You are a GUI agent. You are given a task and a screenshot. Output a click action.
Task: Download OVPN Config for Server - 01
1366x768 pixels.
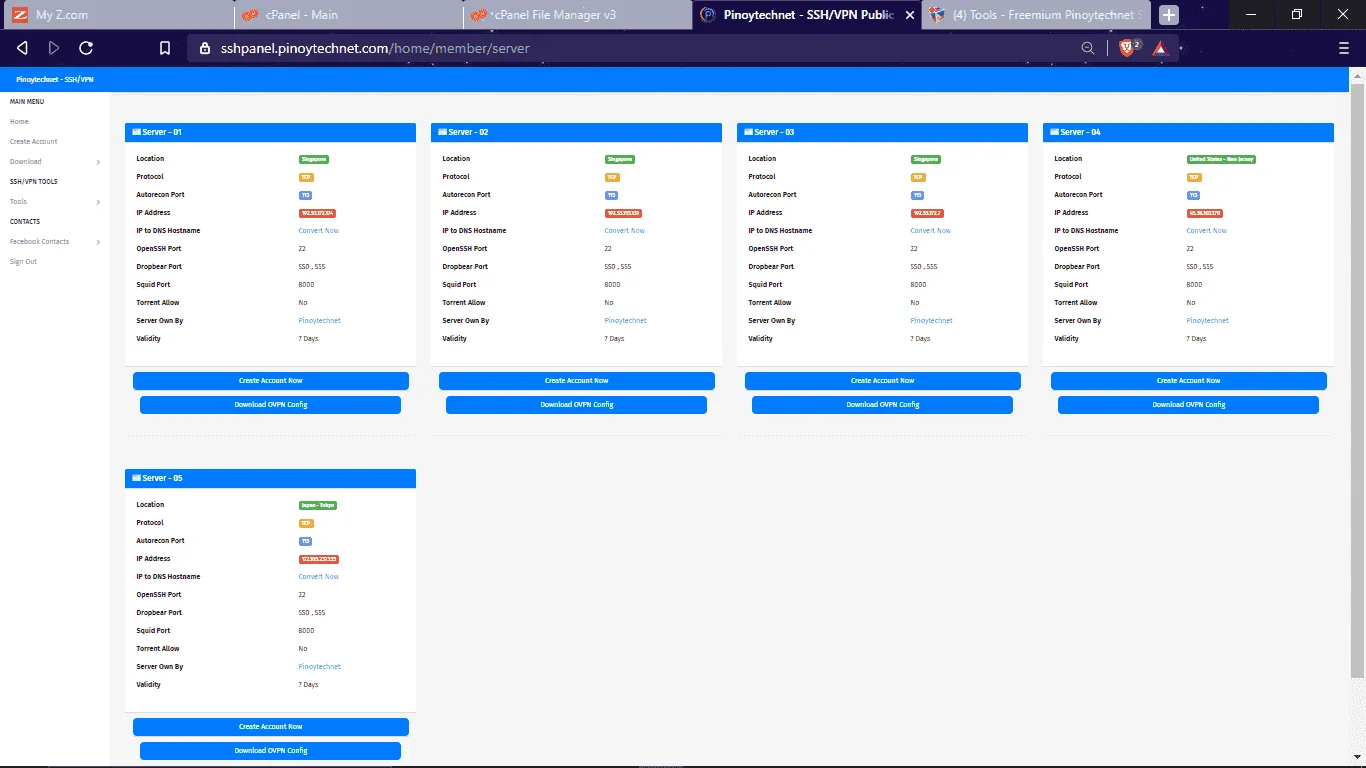tap(270, 405)
